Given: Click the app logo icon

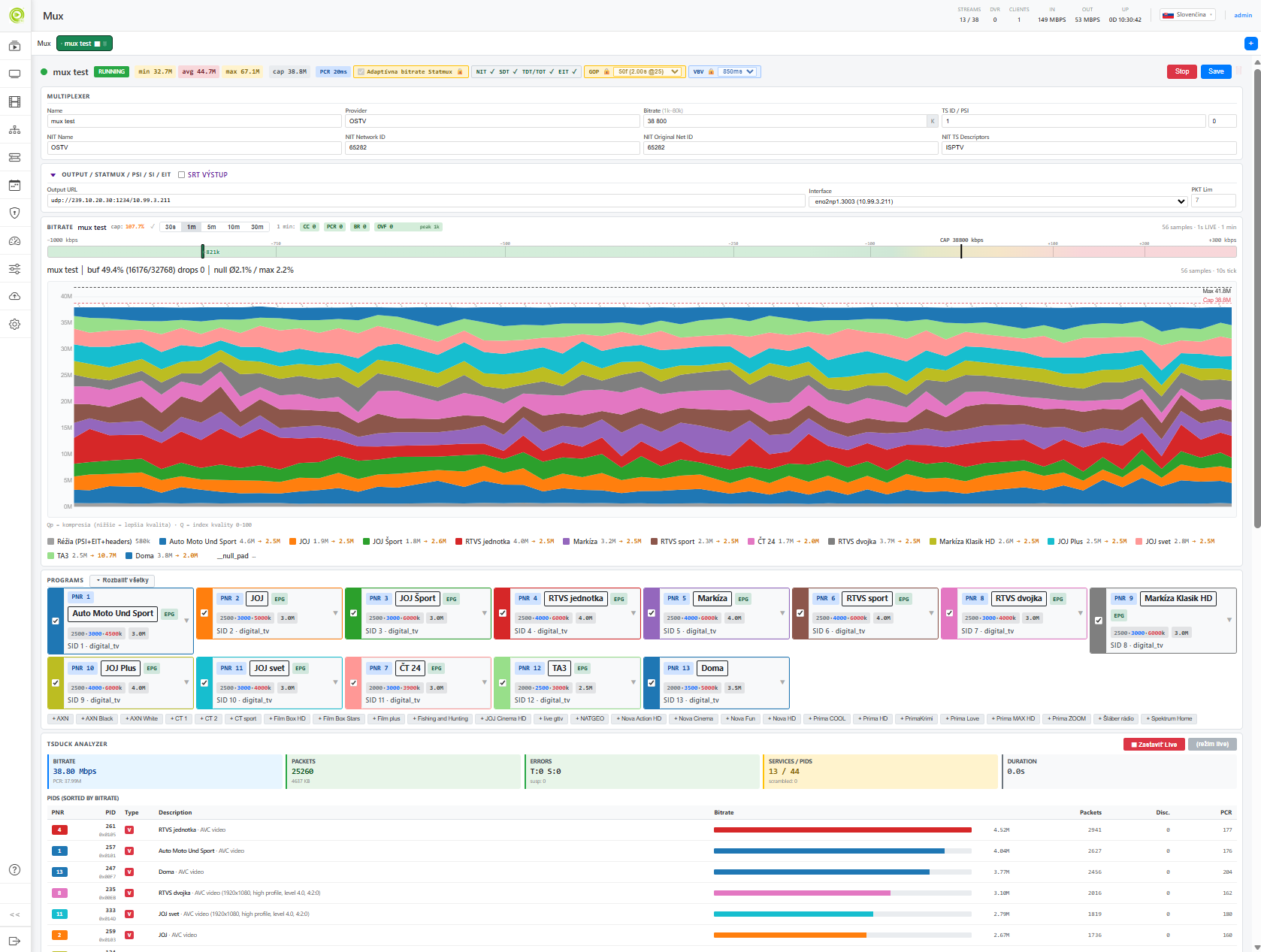Looking at the screenshot, I should [16, 15].
